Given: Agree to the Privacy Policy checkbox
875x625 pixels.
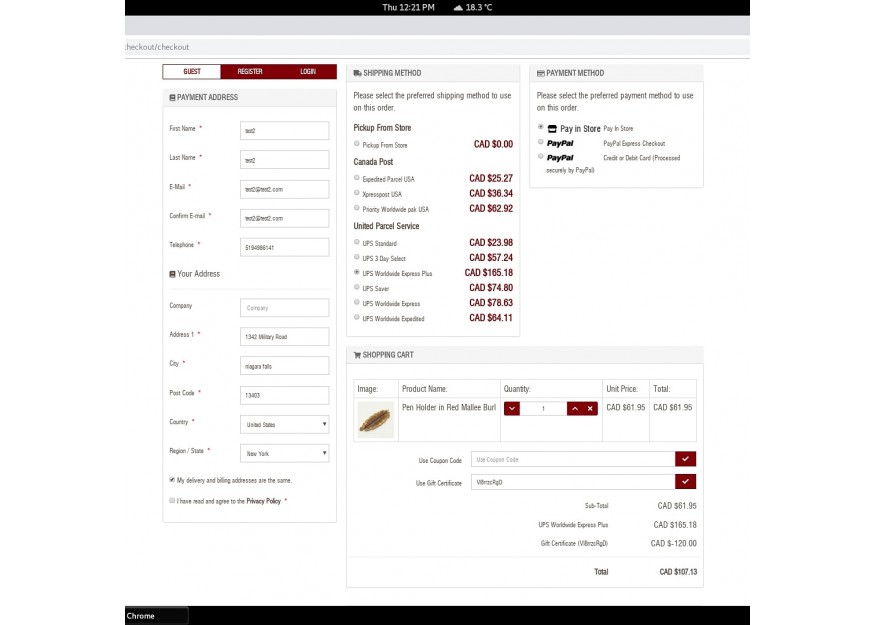Looking at the screenshot, I should [172, 500].
